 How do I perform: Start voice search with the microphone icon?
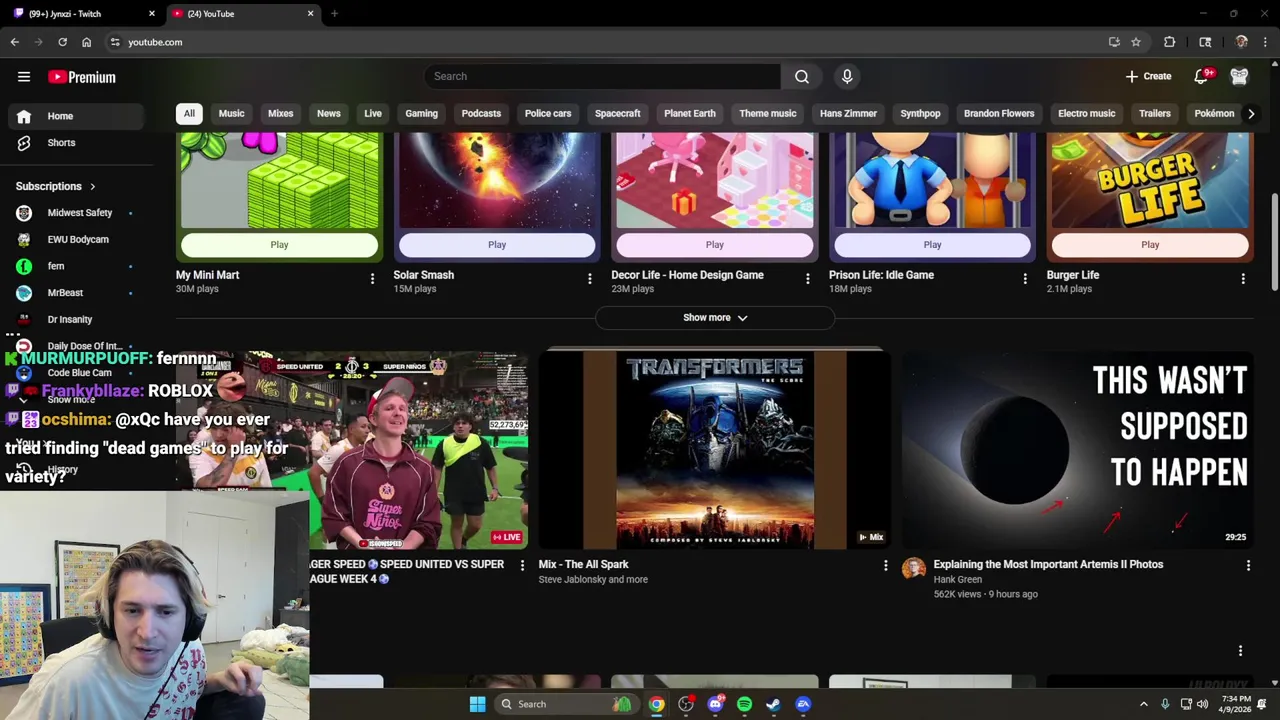847,76
